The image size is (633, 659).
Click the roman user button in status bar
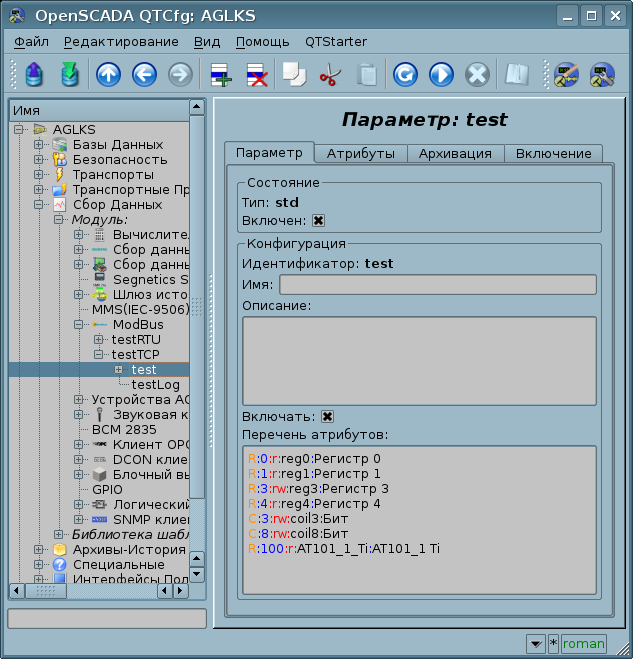[x=583, y=644]
